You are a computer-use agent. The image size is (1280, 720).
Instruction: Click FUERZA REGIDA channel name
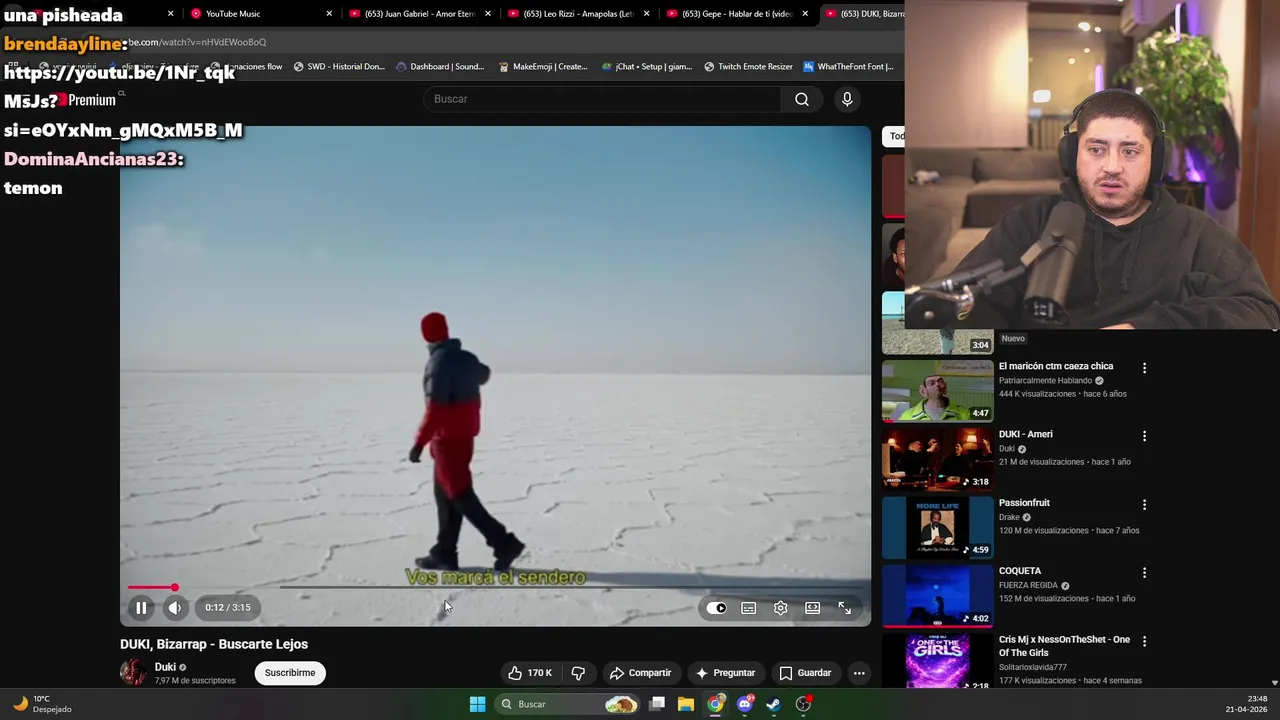tap(1028, 585)
